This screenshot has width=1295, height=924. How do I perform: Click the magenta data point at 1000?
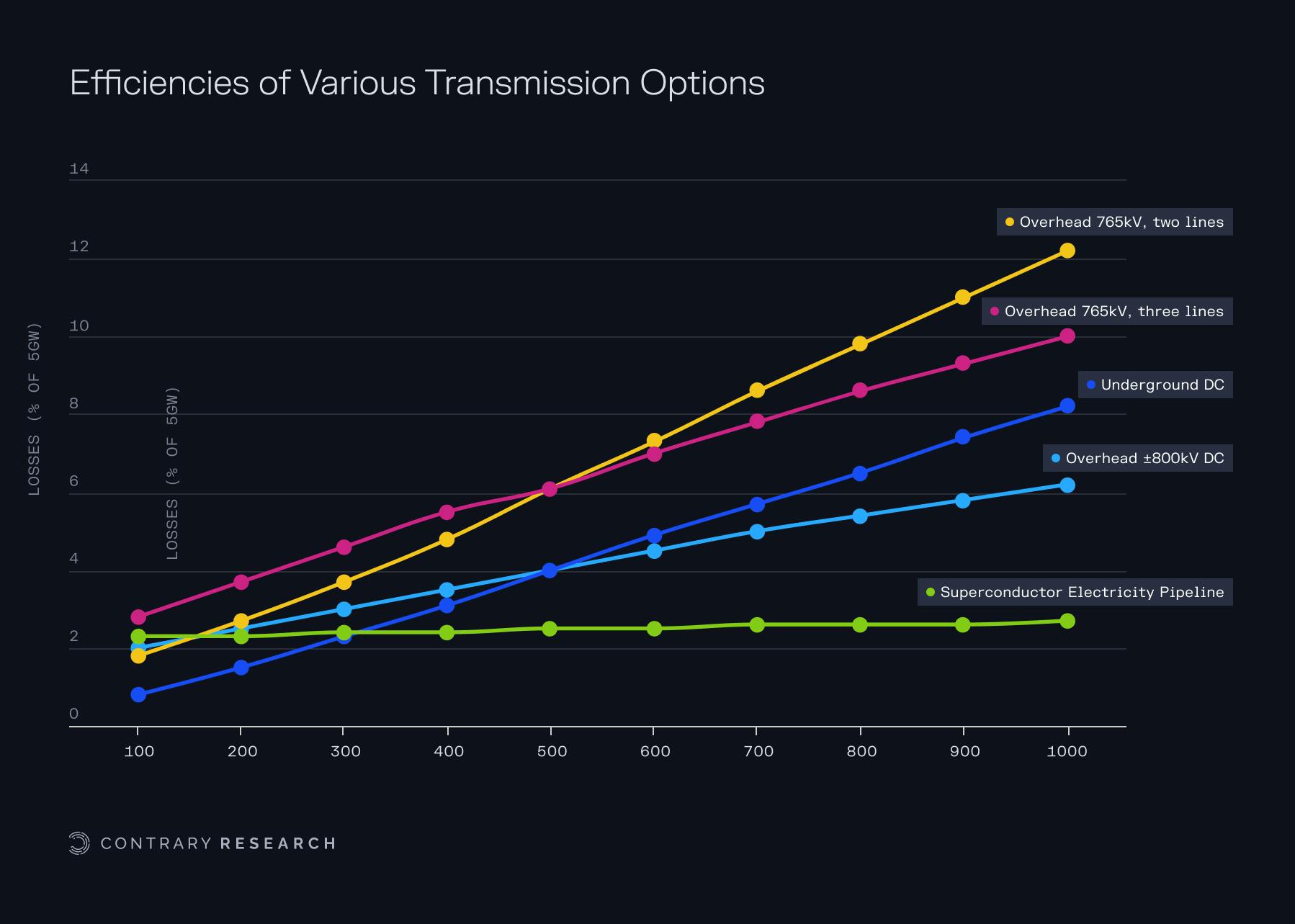pyautogui.click(x=1067, y=336)
